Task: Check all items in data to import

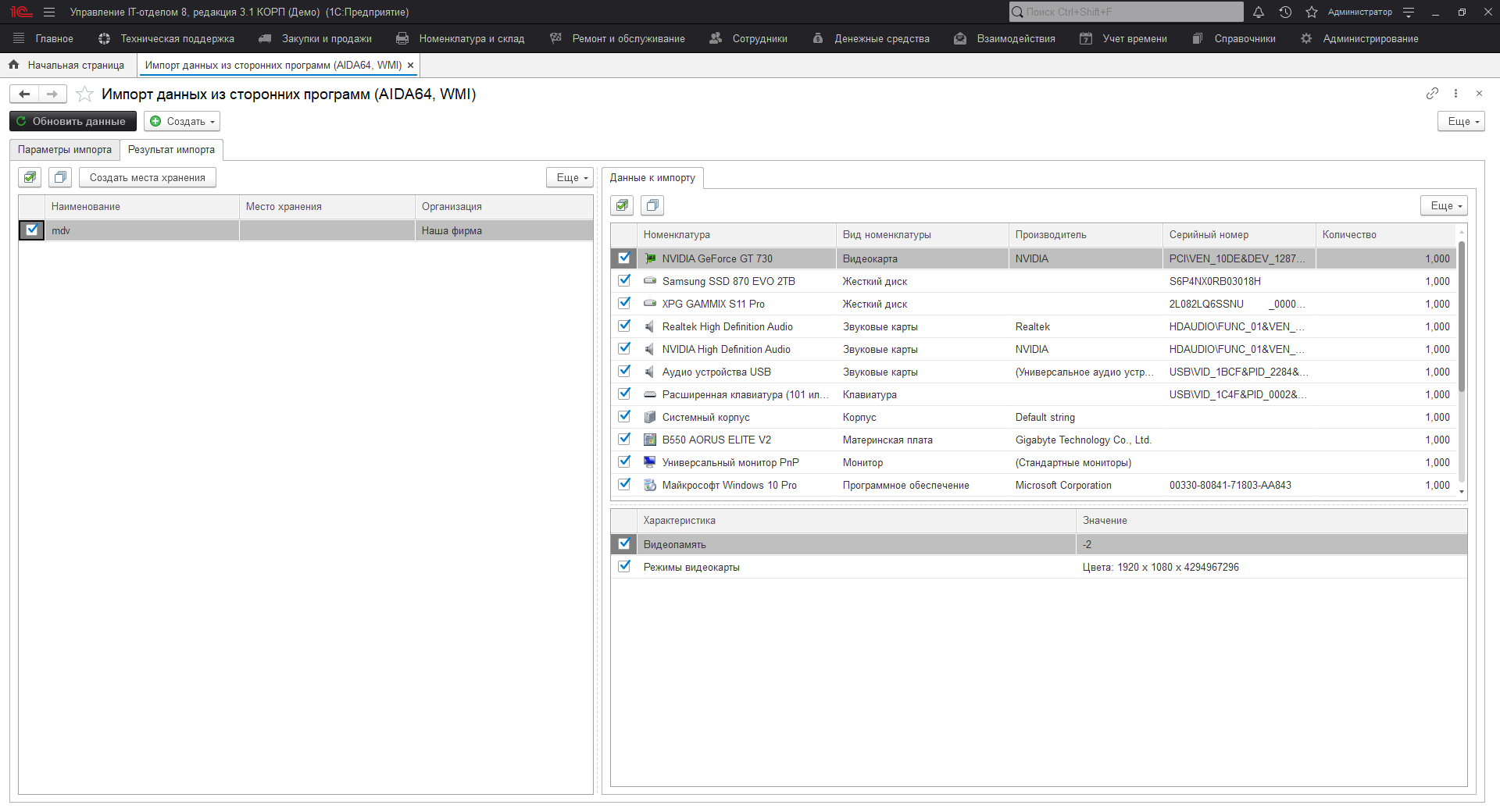Action: click(x=623, y=205)
